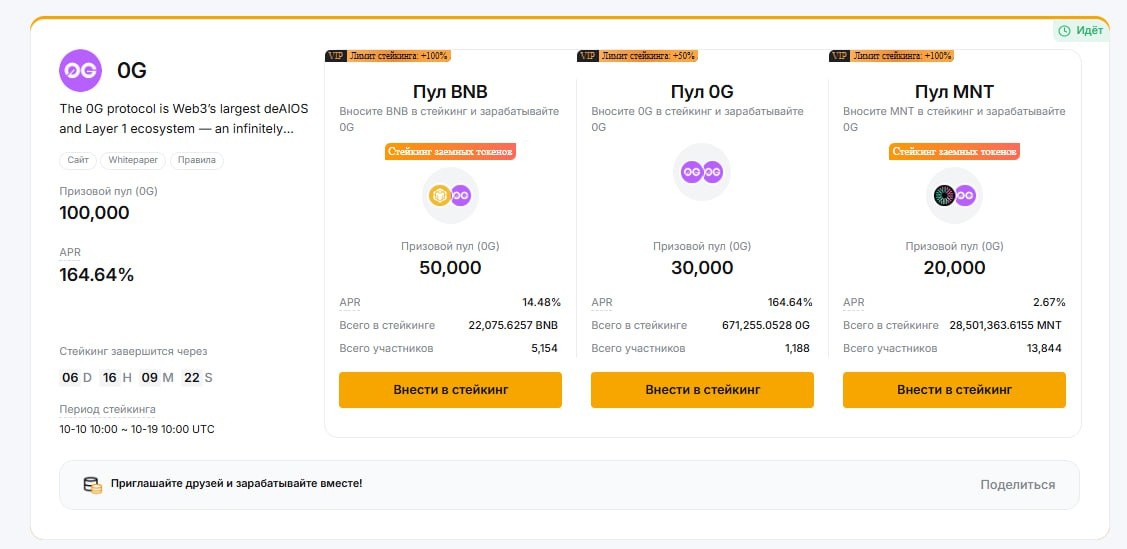Viewport: 1127px width, 549px height.
Task: Click the Стейкинг заемных токенов label under Пул MNT
Action: [x=954, y=152]
